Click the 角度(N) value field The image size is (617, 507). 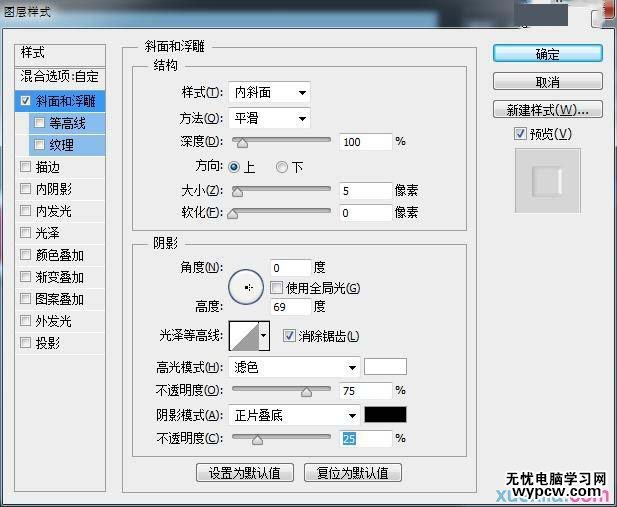tap(290, 268)
